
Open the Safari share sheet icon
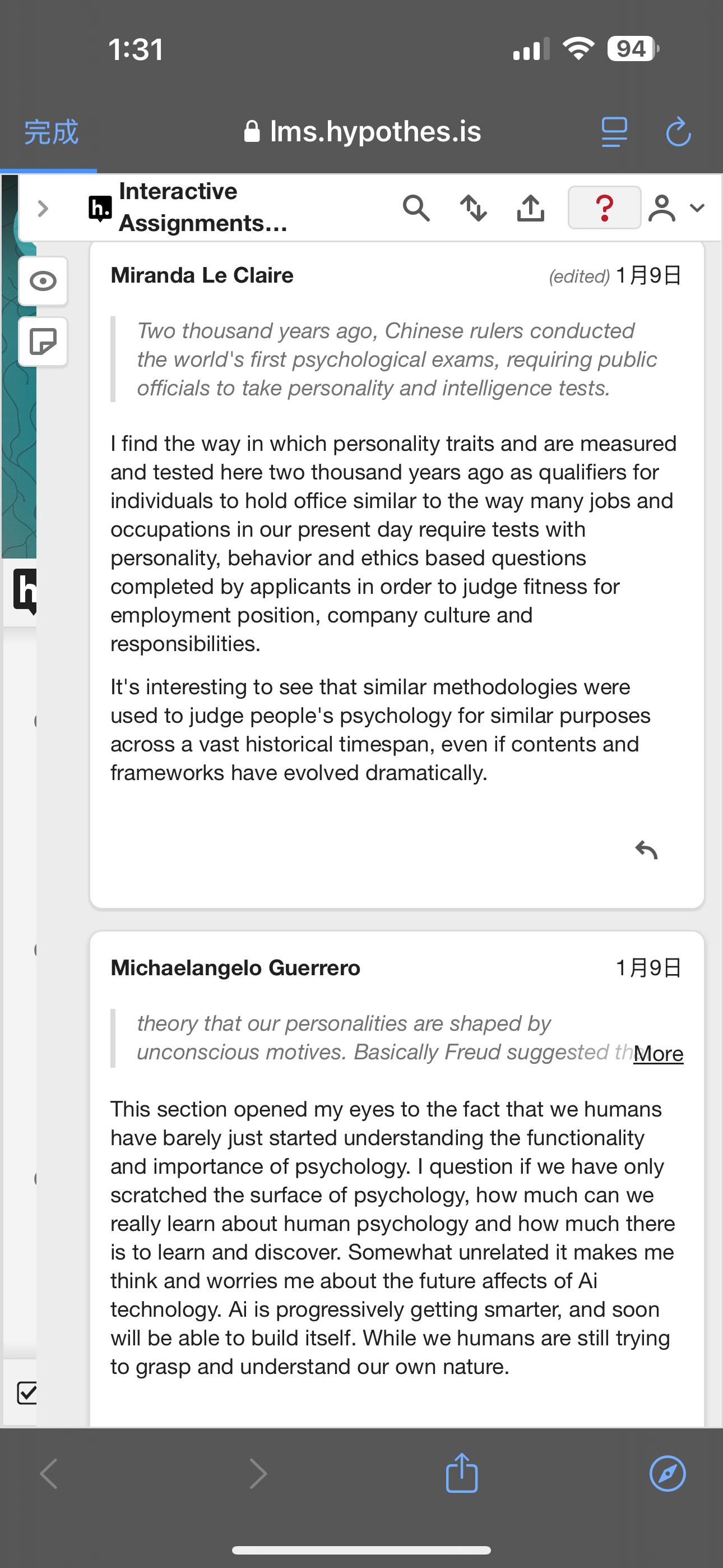coord(462,1473)
